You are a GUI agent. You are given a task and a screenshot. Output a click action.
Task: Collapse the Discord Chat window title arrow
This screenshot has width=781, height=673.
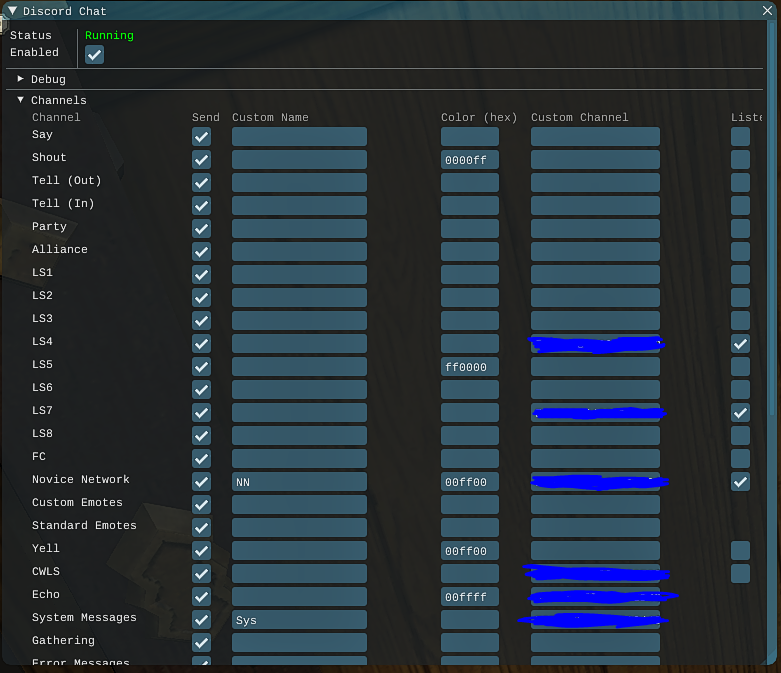point(13,11)
